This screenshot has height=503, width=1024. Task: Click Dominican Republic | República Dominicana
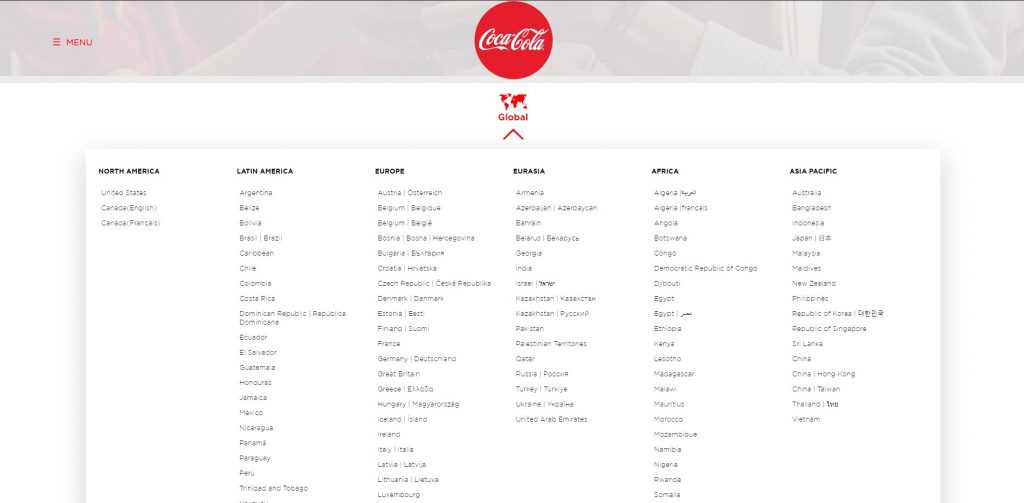tap(293, 318)
